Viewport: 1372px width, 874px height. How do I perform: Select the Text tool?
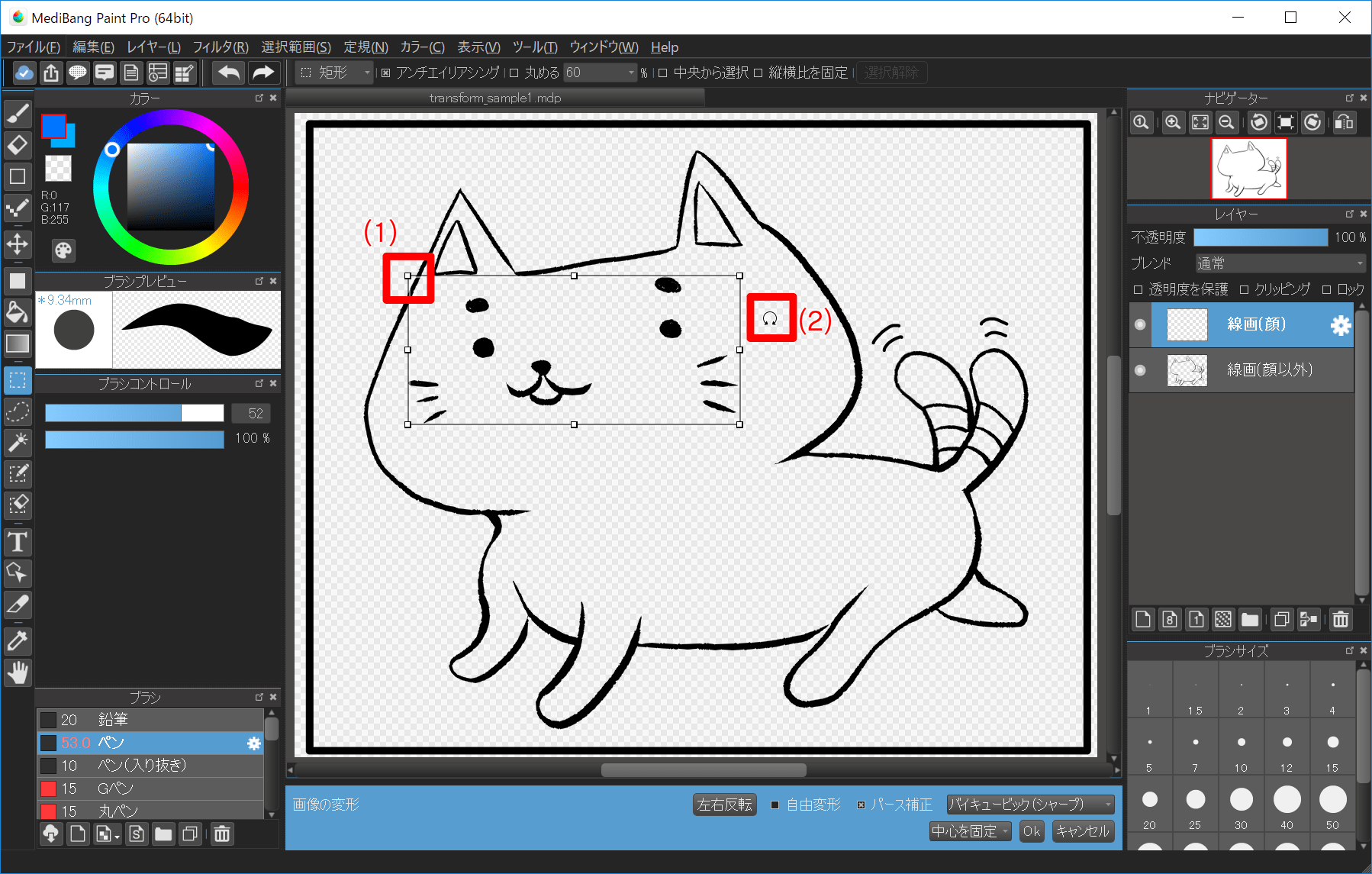click(18, 542)
